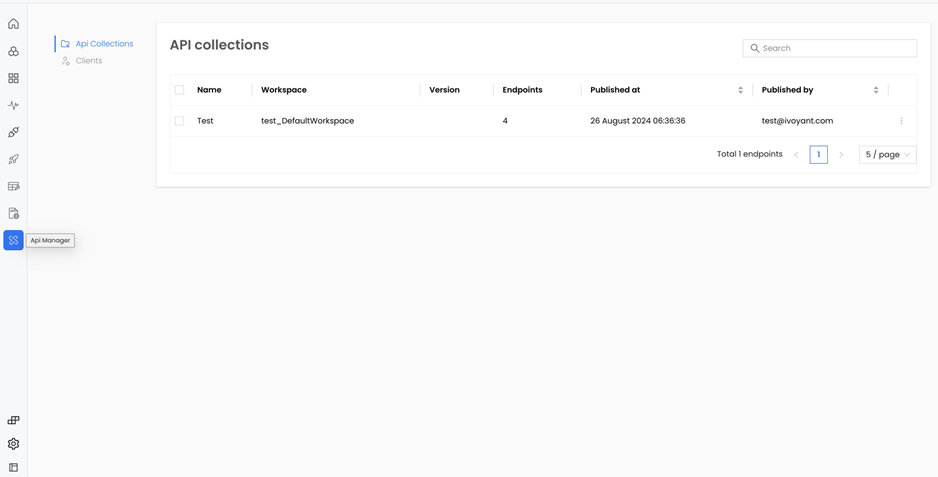Image resolution: width=938 pixels, height=477 pixels.
Task: Click the rocket deploy icon in sidebar
Action: point(13,159)
